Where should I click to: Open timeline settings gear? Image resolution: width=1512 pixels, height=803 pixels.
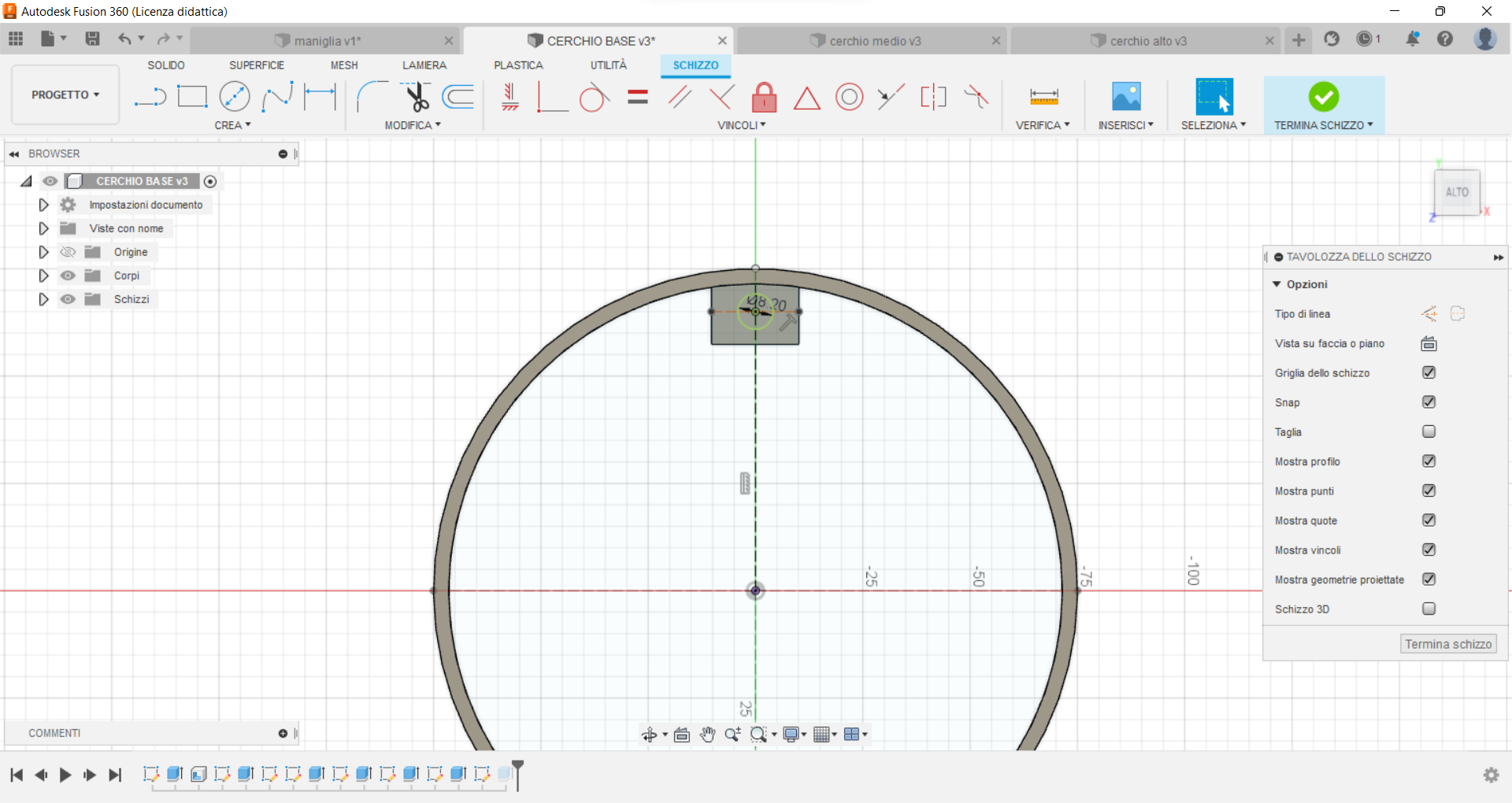click(x=1491, y=775)
